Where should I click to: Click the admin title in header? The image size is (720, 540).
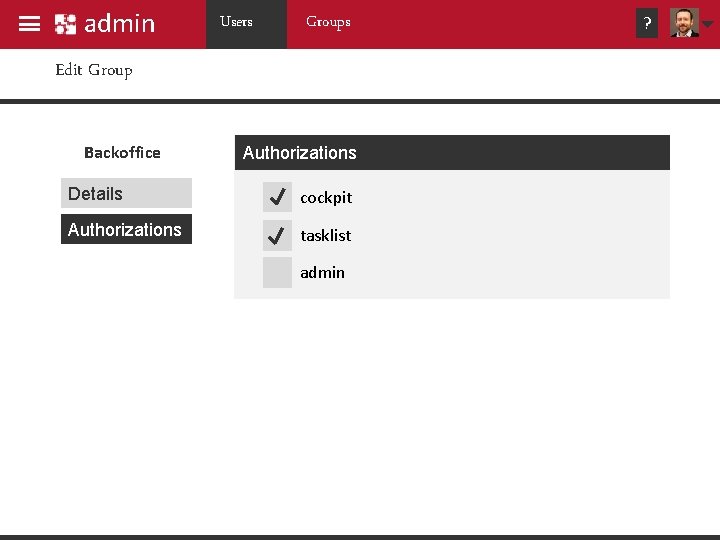pos(120,24)
